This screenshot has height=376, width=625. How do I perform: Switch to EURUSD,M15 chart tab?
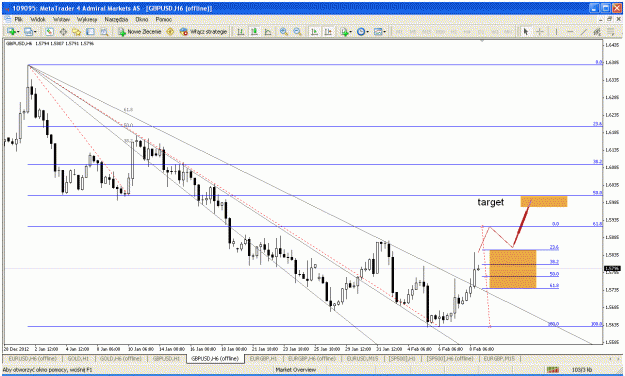[x=363, y=359]
